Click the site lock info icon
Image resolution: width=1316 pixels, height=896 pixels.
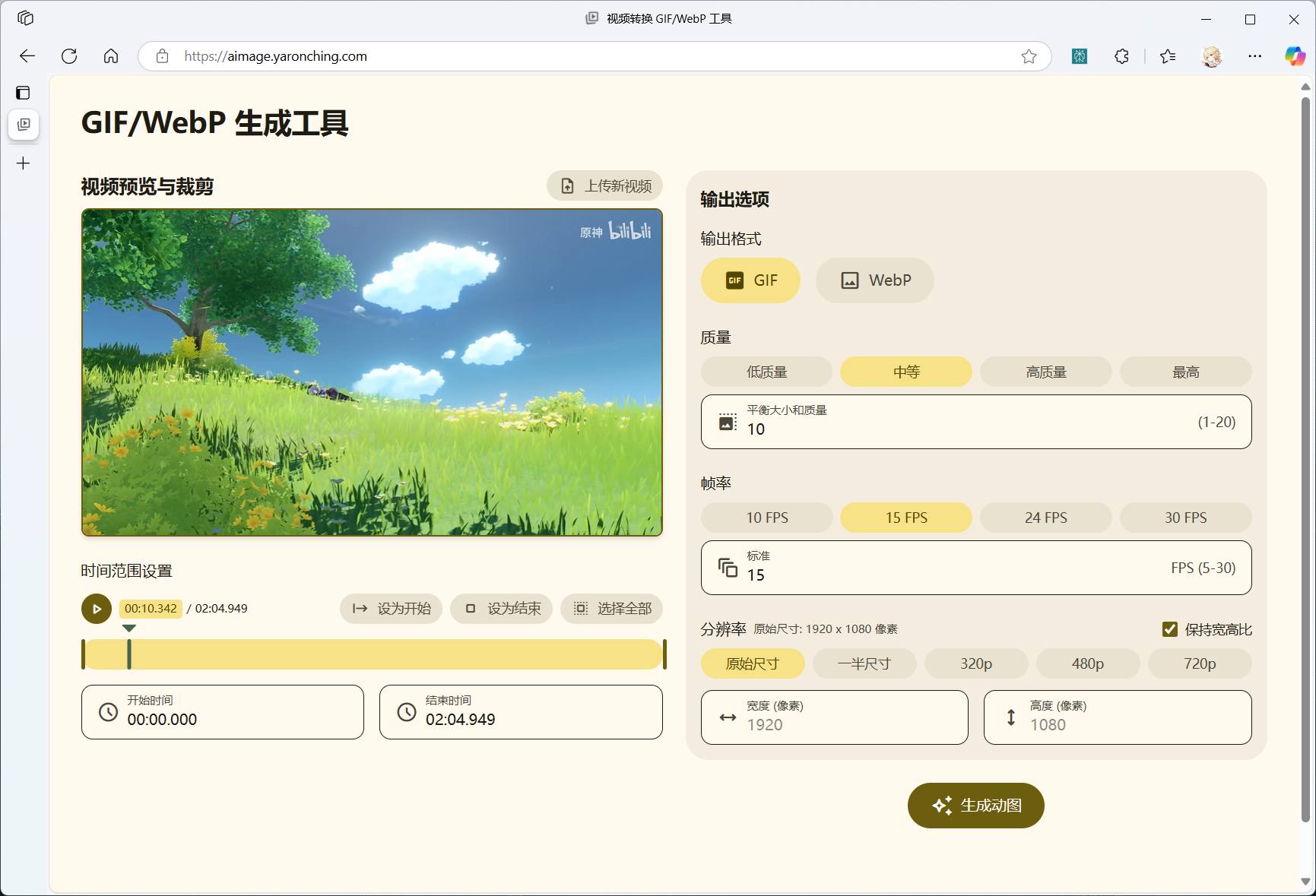pos(162,56)
